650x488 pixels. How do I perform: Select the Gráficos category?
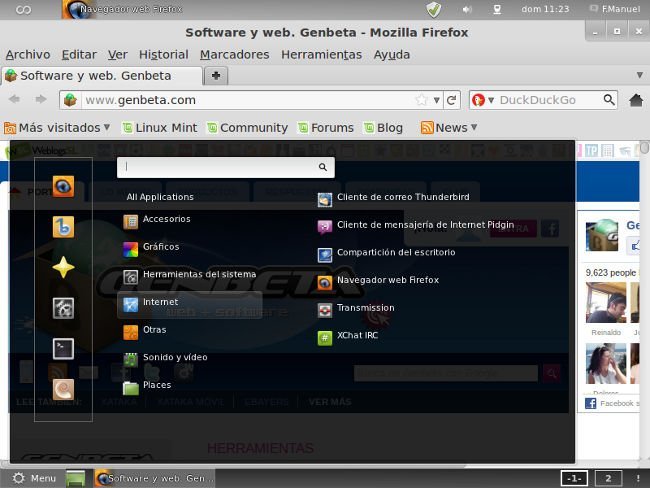[151, 248]
